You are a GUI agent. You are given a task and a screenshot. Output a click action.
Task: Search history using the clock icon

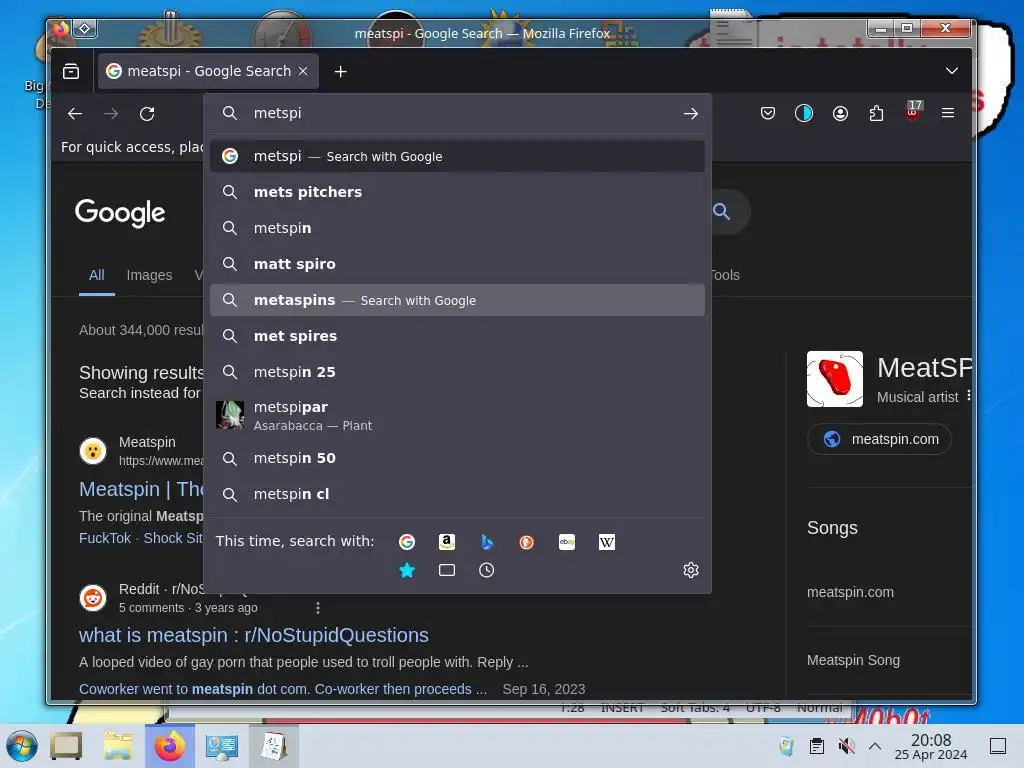pyautogui.click(x=487, y=570)
